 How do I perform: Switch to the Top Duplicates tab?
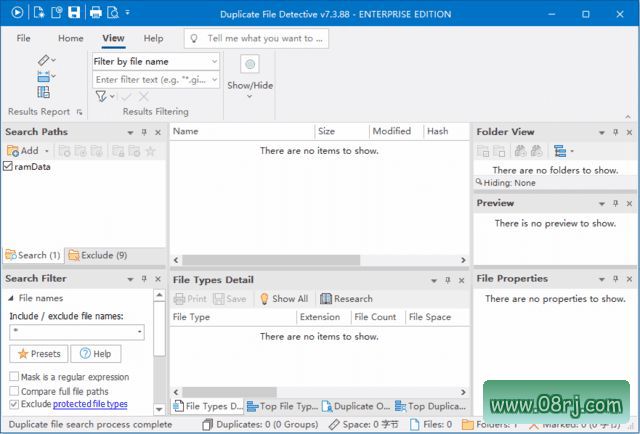coord(430,406)
